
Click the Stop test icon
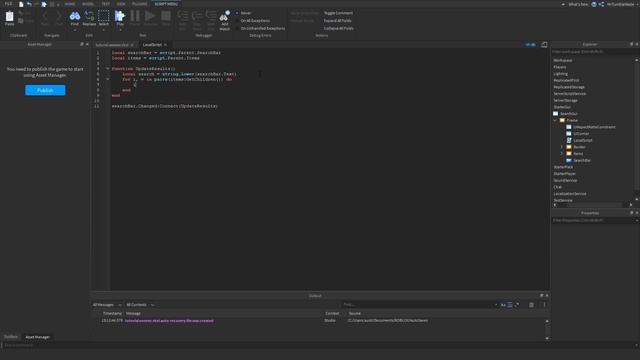click(166, 16)
